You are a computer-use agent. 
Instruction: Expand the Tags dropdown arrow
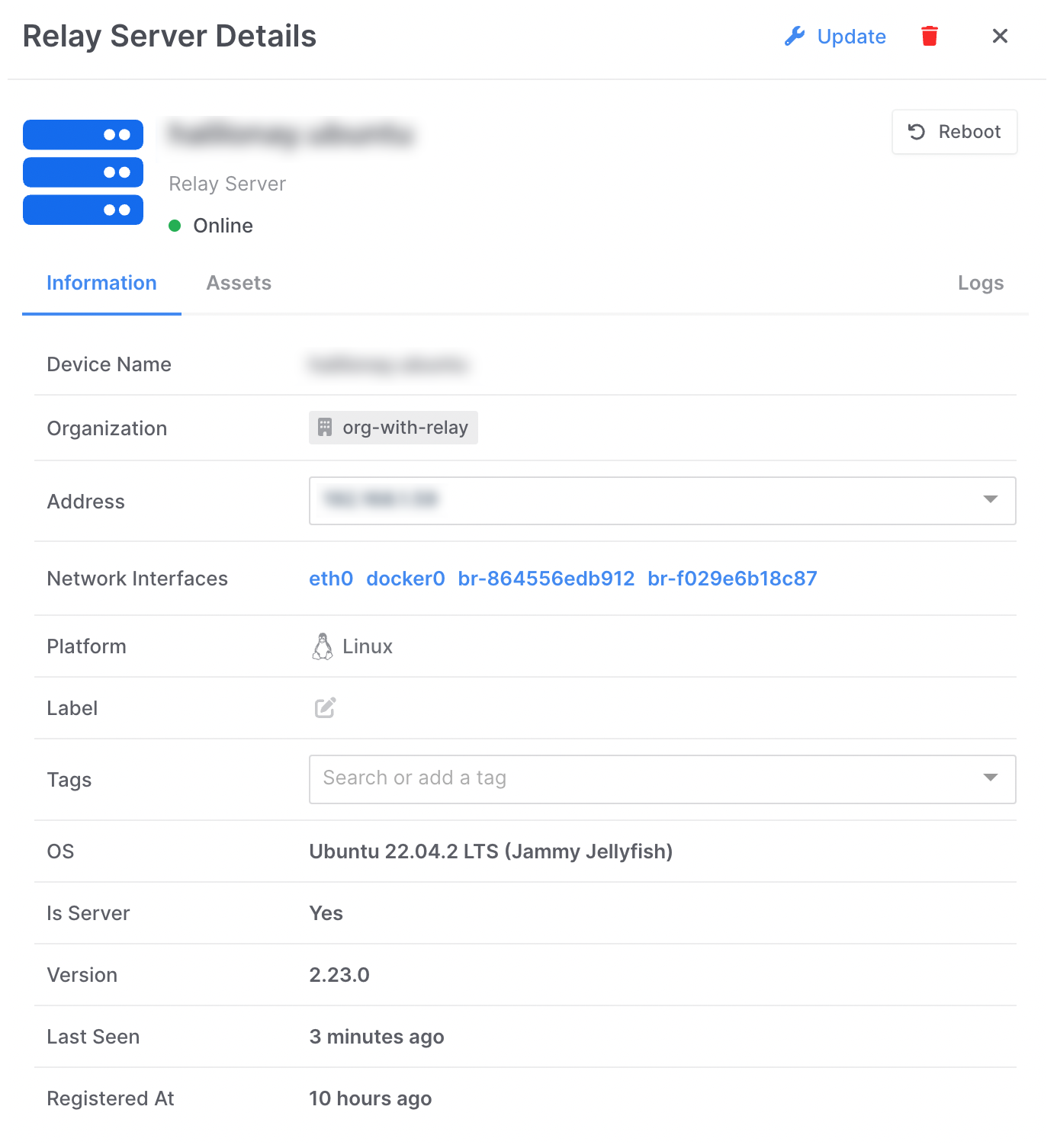click(x=990, y=778)
